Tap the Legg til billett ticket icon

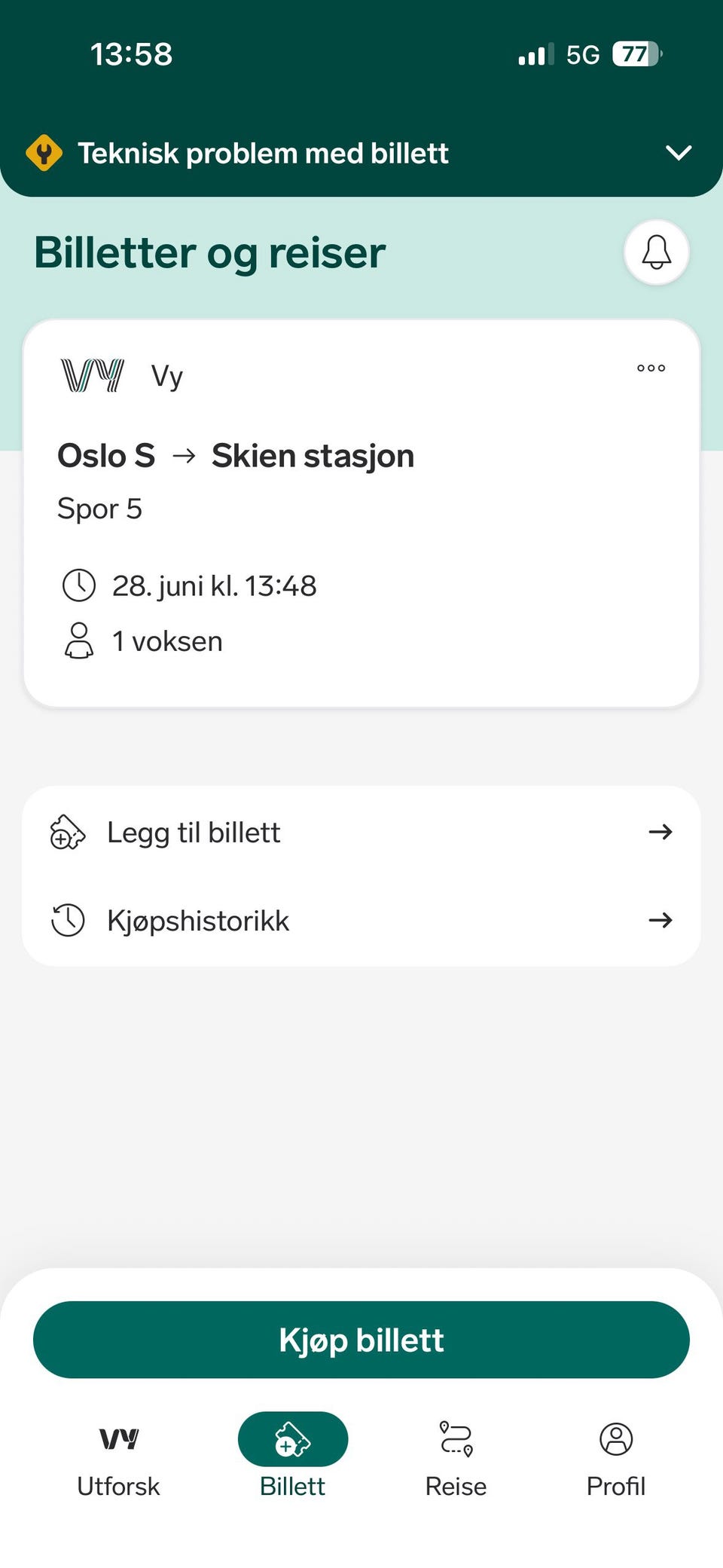point(68,832)
